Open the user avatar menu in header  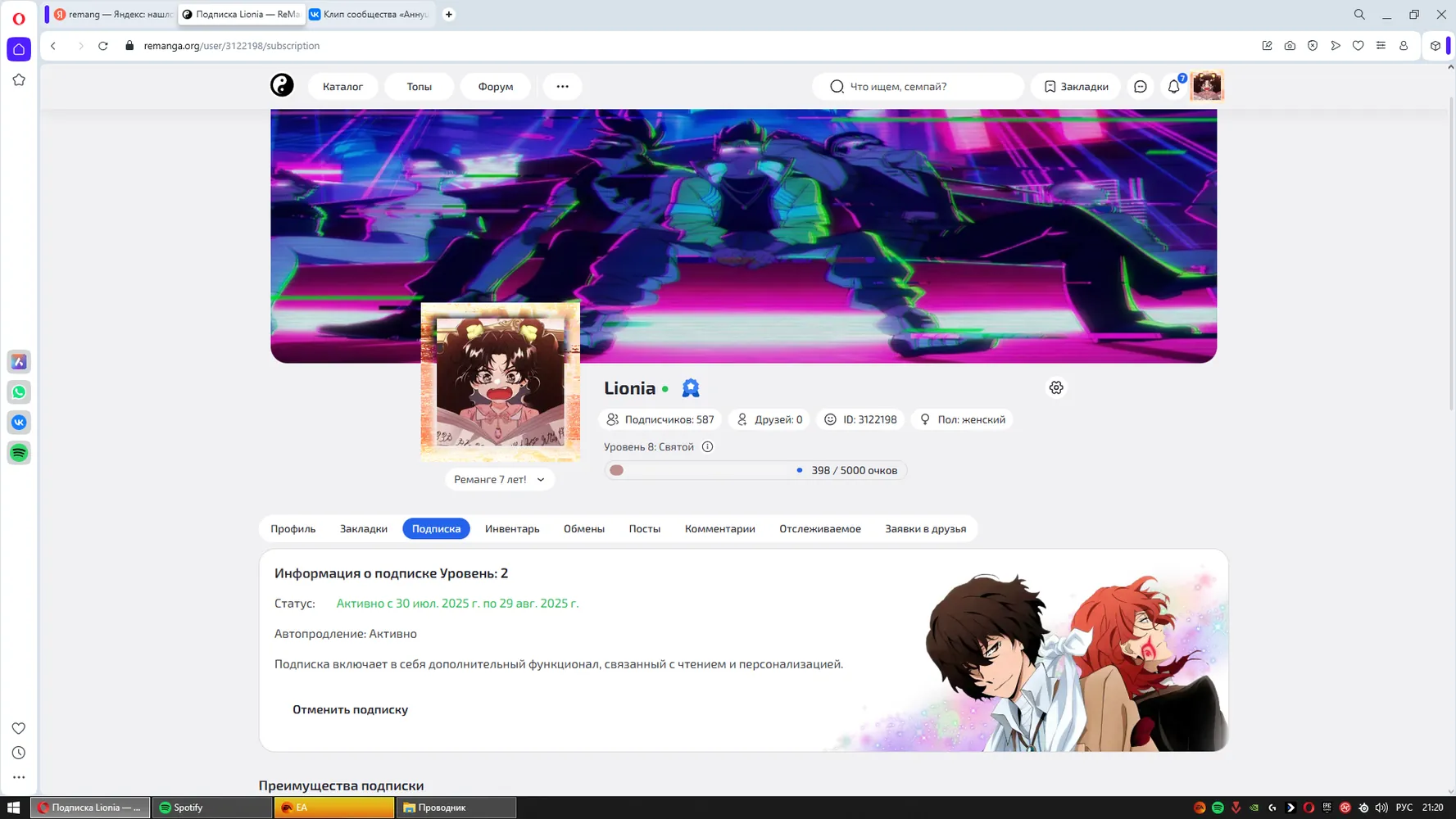1207,86
